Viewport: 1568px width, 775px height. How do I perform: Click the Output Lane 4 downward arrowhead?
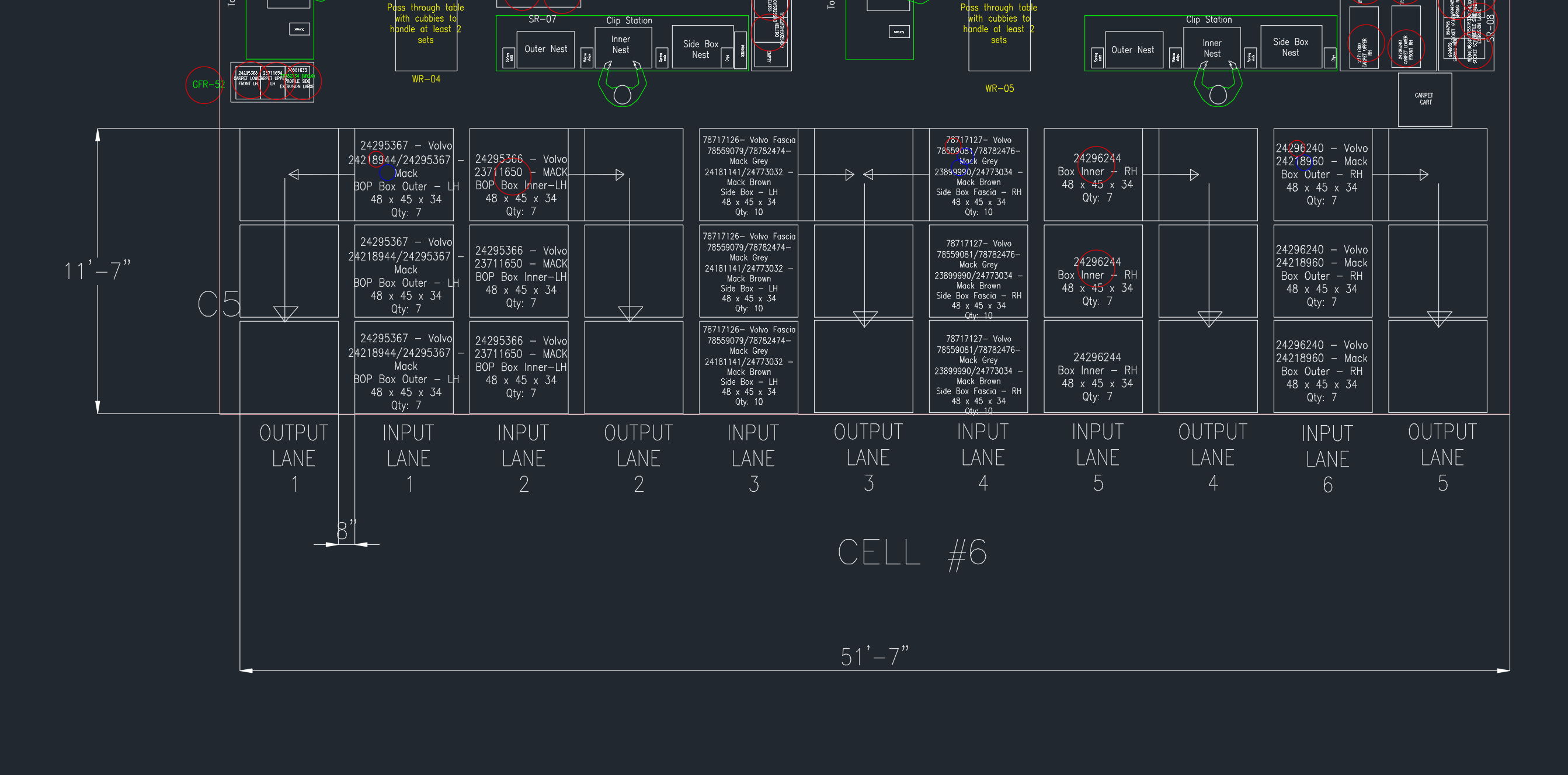point(1209,319)
